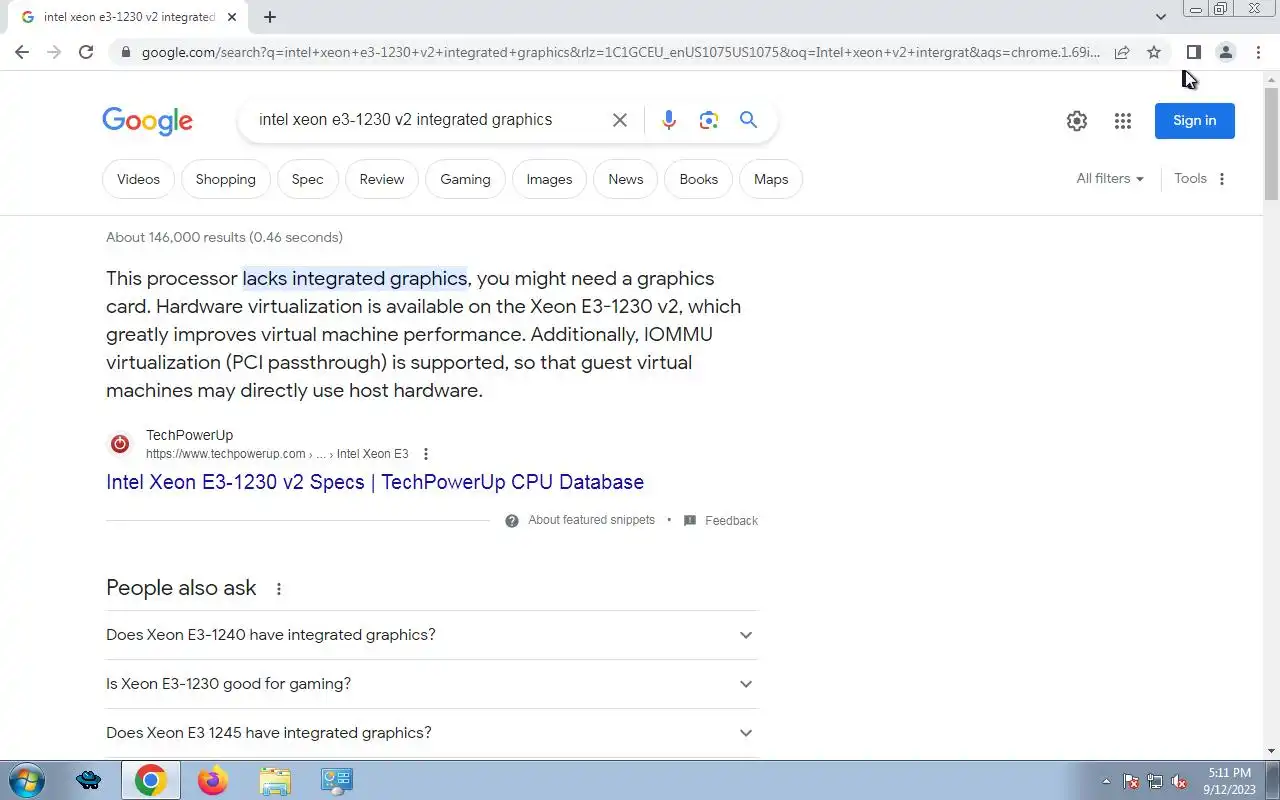The image size is (1280, 800).
Task: Open the Chrome three-dot menu
Action: point(1258,52)
